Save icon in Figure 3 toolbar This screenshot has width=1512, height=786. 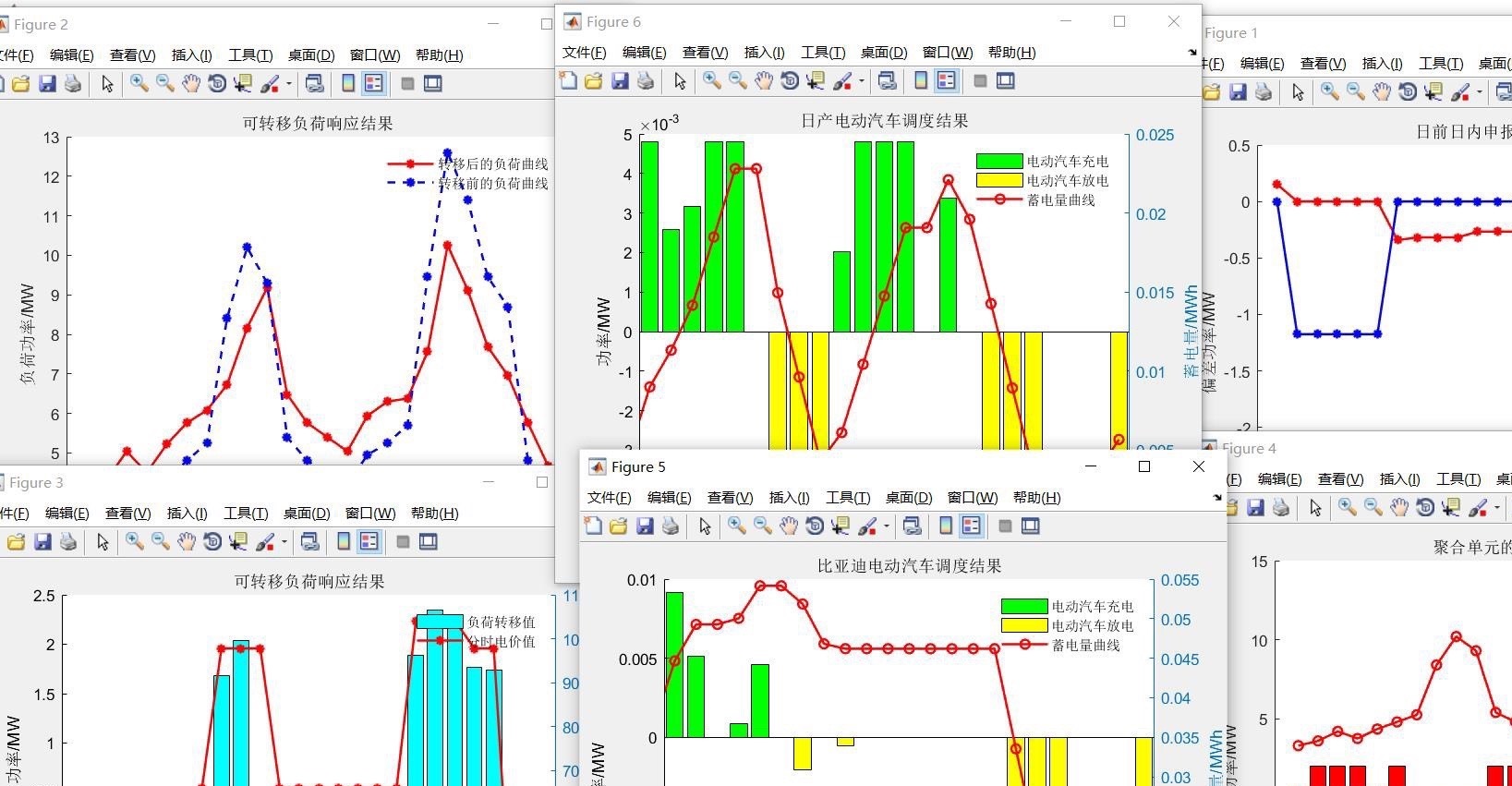click(x=42, y=542)
